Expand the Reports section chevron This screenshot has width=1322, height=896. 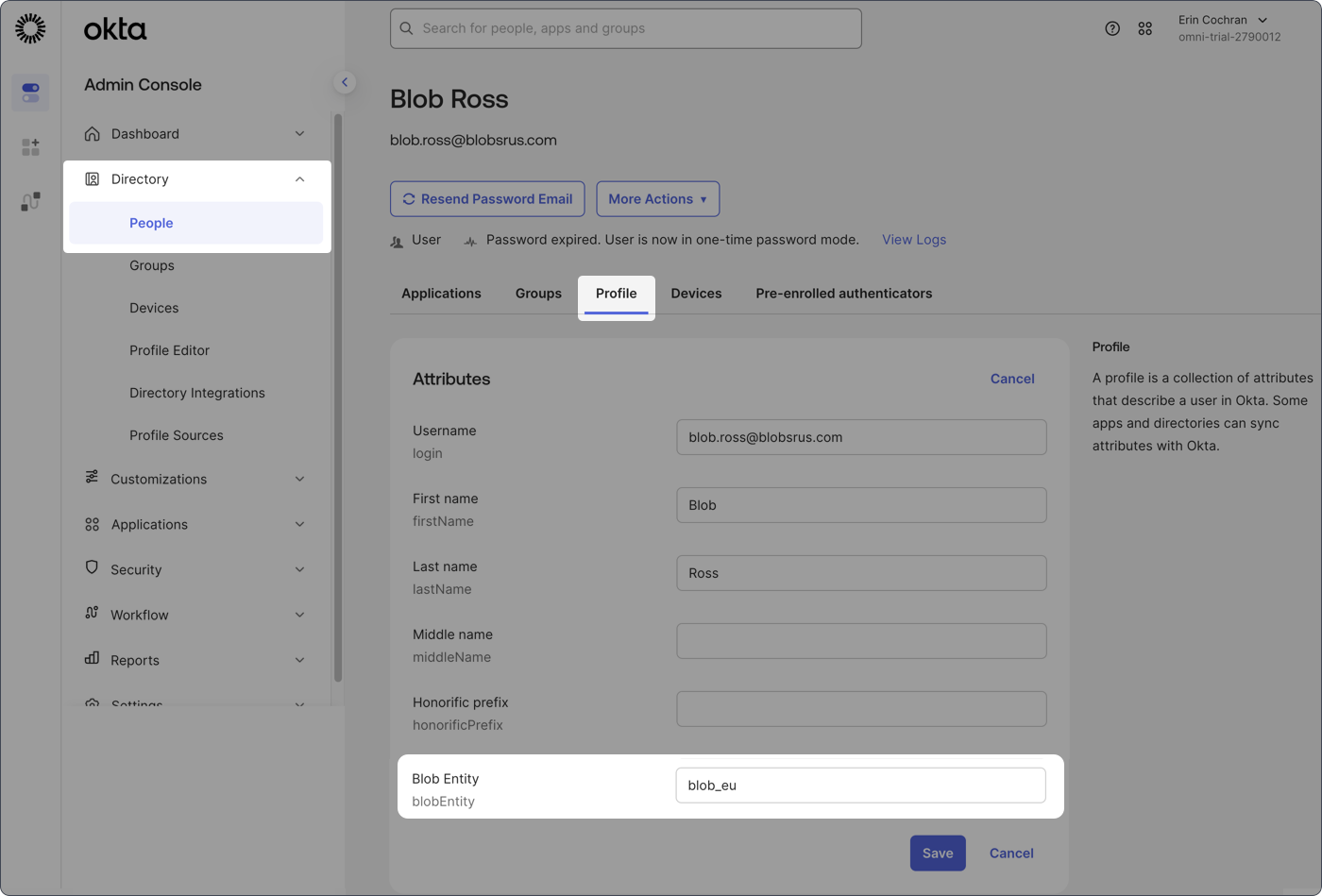[299, 660]
